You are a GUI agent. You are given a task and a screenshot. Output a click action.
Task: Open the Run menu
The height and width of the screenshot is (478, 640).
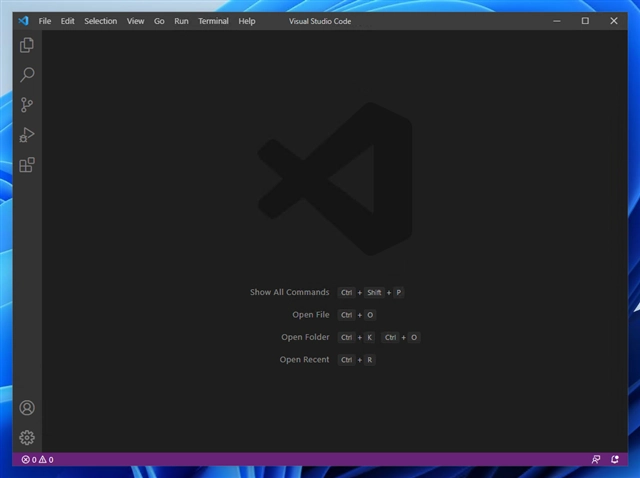pyautogui.click(x=182, y=21)
